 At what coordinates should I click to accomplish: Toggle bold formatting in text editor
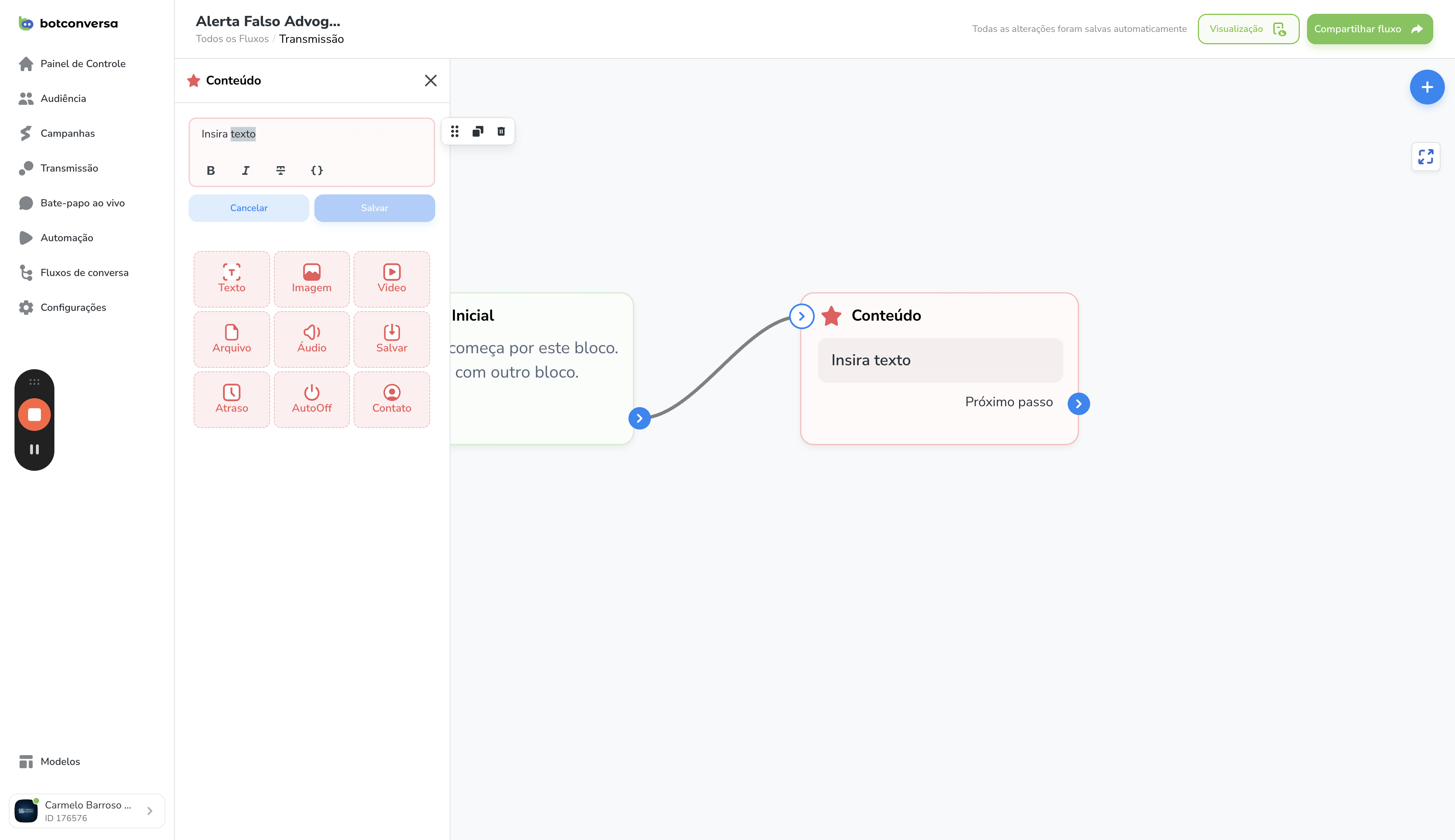point(210,170)
